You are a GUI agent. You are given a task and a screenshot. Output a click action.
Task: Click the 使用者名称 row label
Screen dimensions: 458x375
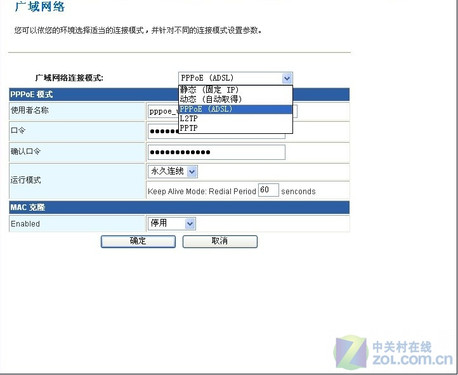[29, 110]
